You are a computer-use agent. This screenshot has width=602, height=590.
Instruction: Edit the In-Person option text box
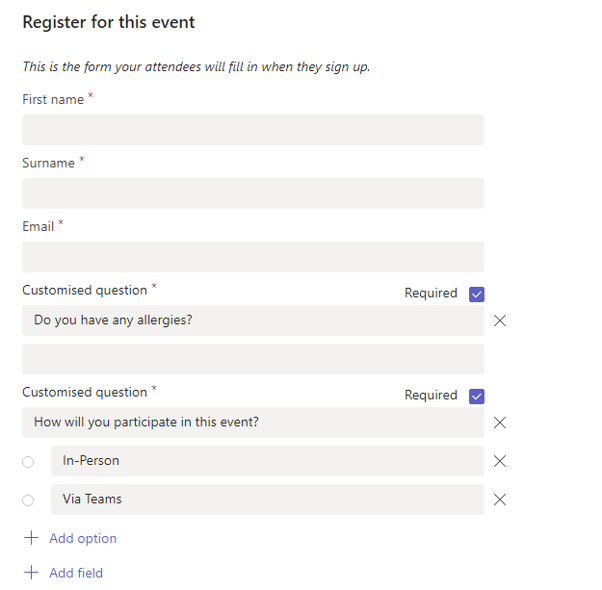[267, 461]
